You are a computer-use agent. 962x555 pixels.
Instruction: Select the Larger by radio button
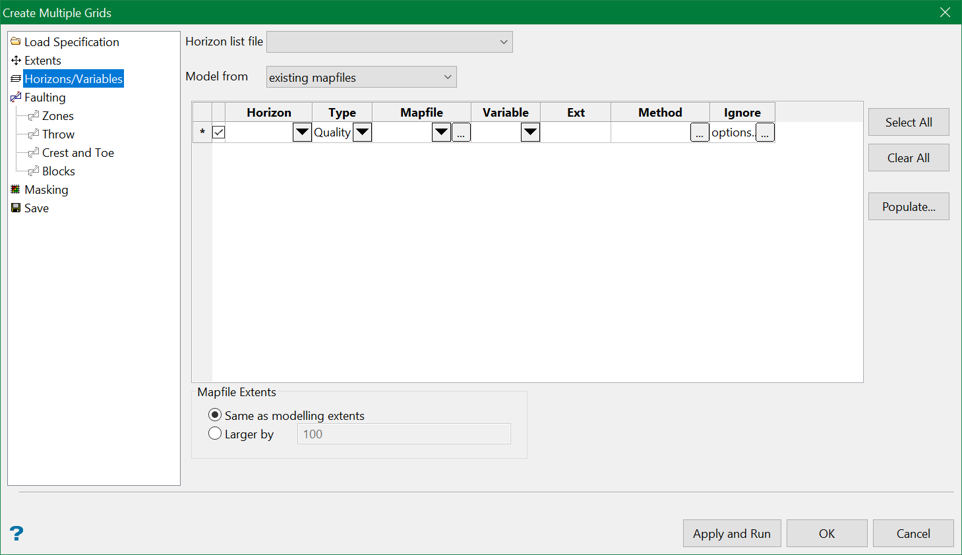pos(215,434)
